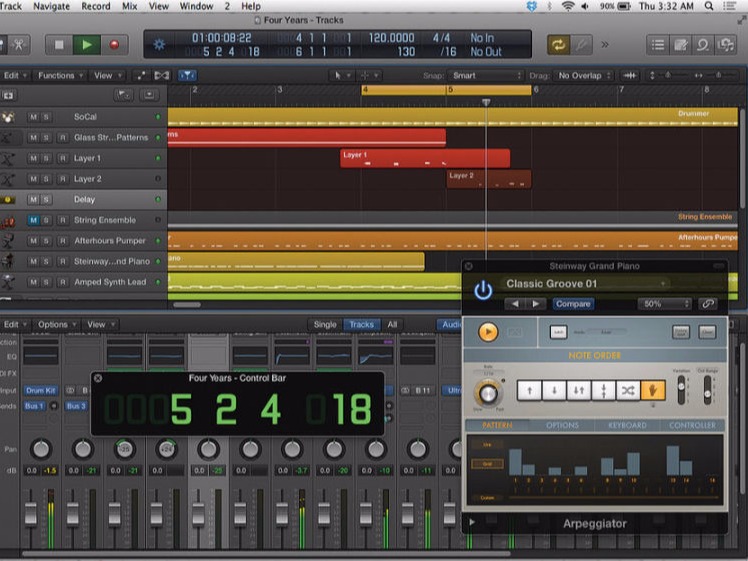Select the Layer 1 red region
748x561 pixels.
[425, 158]
